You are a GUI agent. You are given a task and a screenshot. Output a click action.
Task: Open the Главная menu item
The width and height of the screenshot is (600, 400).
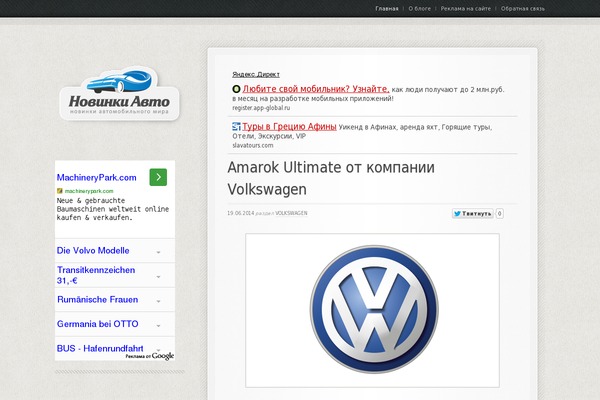386,8
